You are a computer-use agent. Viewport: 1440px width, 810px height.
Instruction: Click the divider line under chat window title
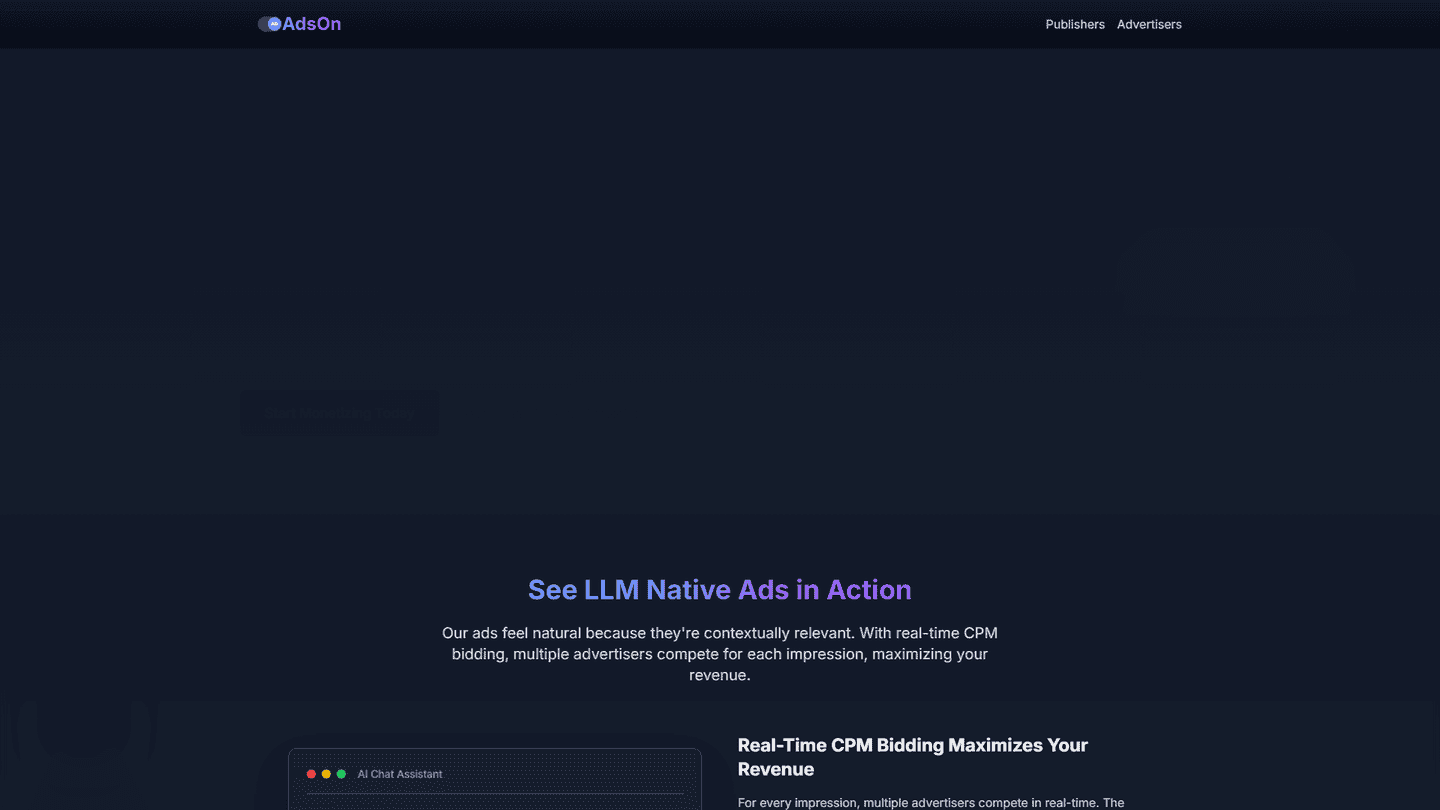click(495, 794)
